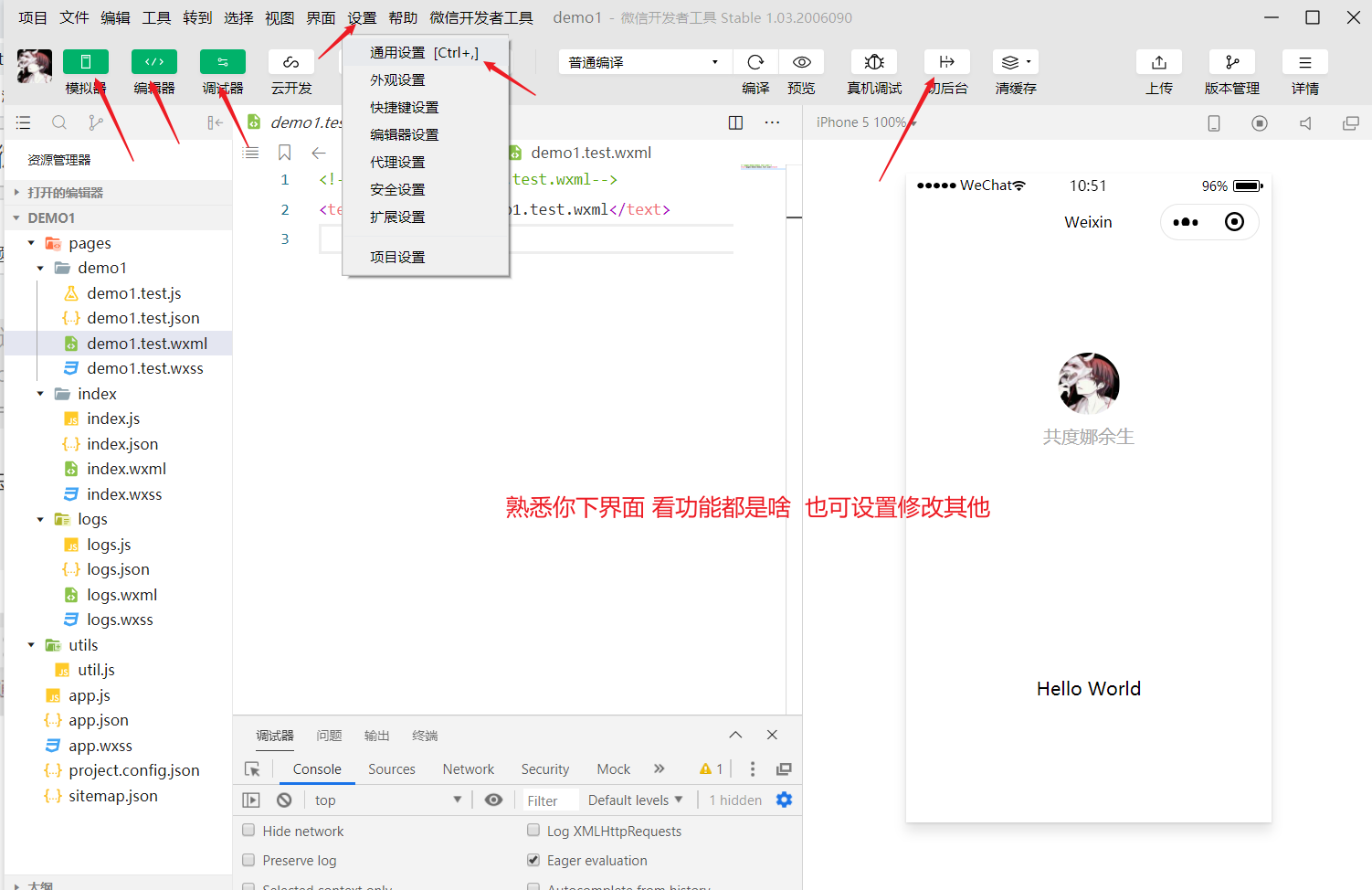Image resolution: width=1372 pixels, height=890 pixels.
Task: Click the simulator record circle icon
Action: [x=1260, y=123]
